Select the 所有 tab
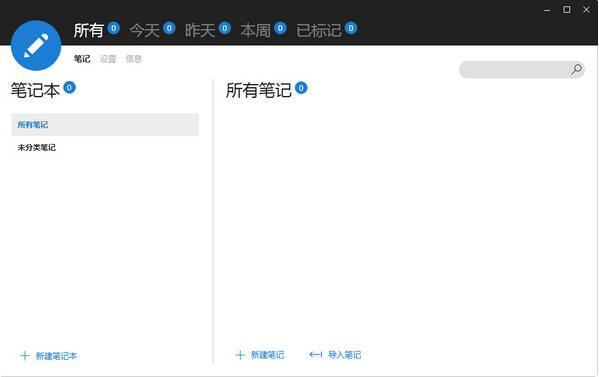Viewport: 599px width, 377px height. coord(89,31)
